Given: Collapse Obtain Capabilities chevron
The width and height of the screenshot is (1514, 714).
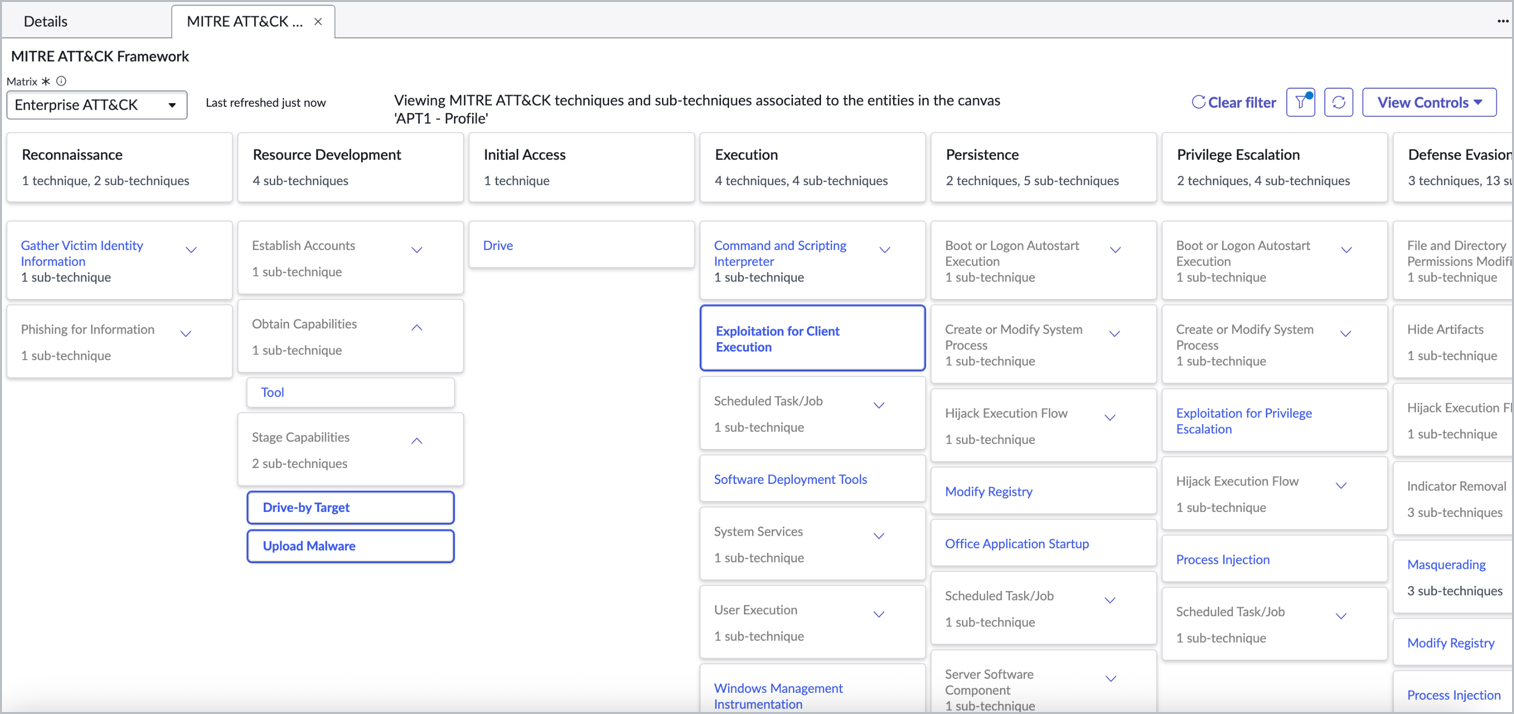Looking at the screenshot, I should [x=417, y=328].
